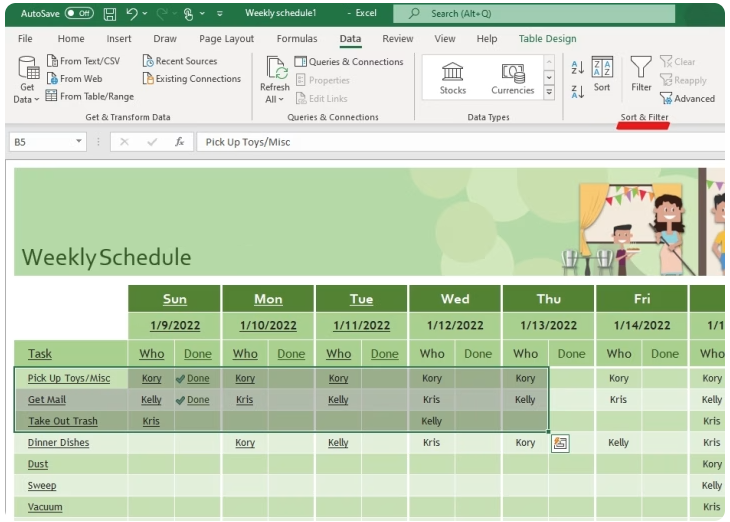This screenshot has width=730, height=522.
Task: Click Sort Z to A icon
Action: (x=577, y=91)
